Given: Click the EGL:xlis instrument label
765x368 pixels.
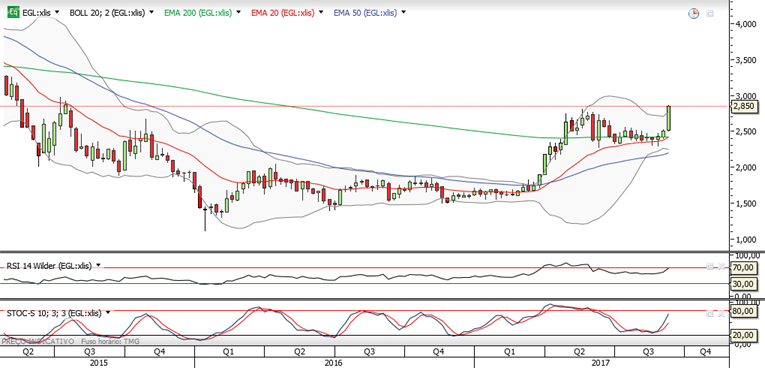Looking at the screenshot, I should point(37,13).
